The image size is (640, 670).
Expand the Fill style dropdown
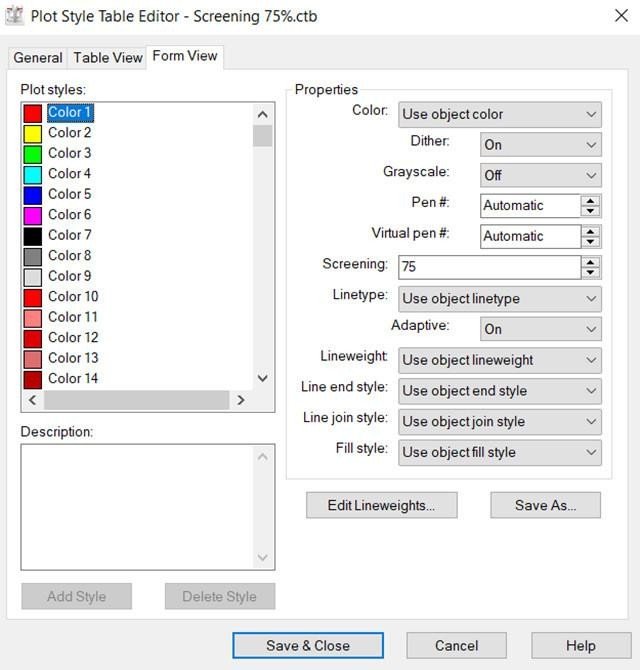499,452
